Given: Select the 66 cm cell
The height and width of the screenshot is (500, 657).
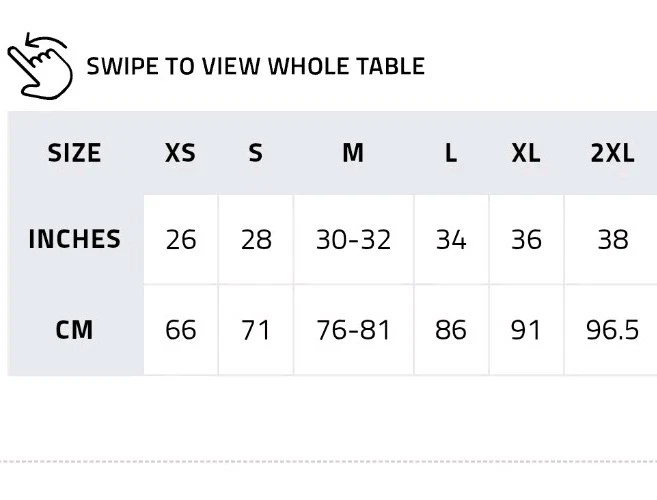Looking at the screenshot, I should point(180,330).
